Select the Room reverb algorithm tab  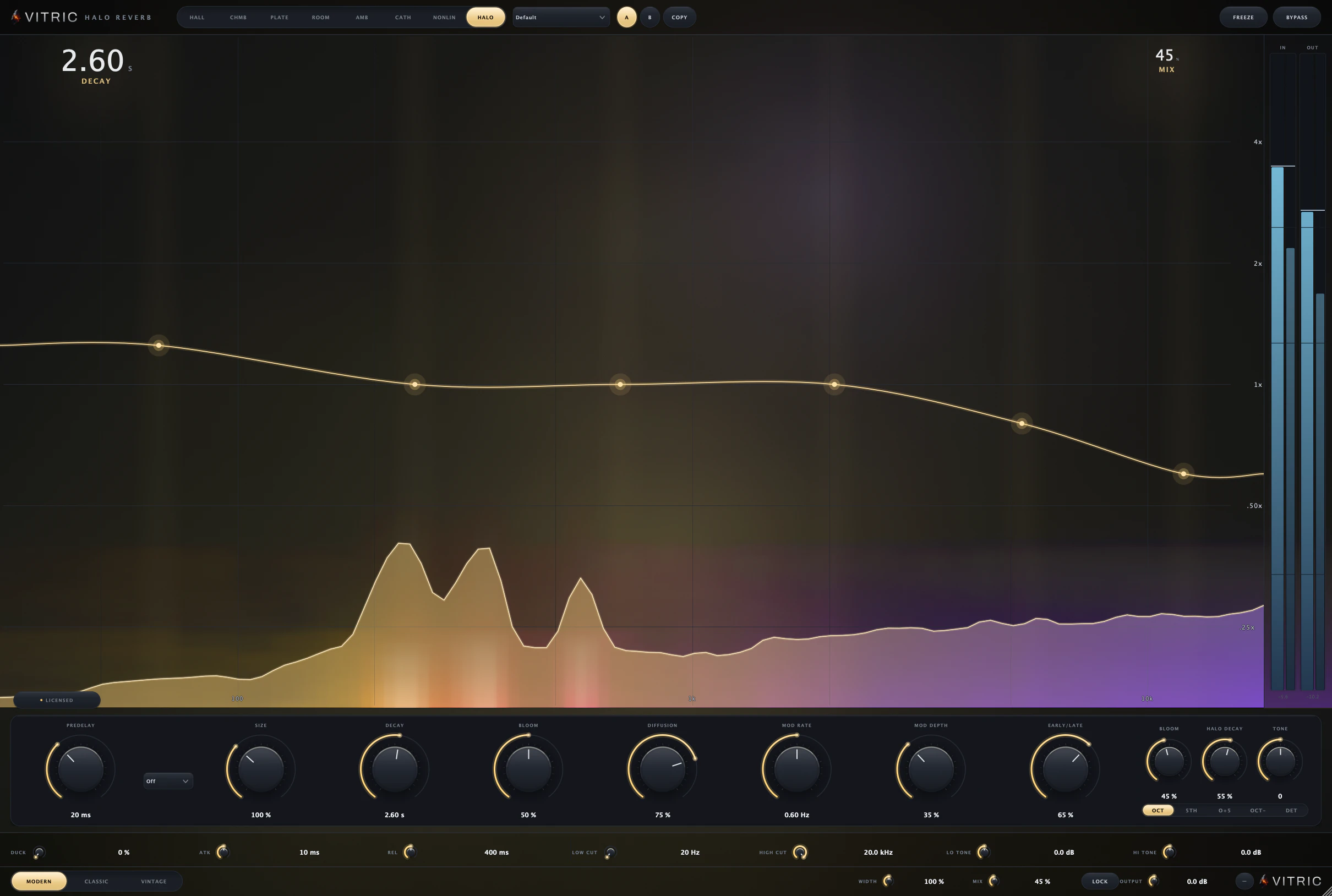(x=320, y=17)
